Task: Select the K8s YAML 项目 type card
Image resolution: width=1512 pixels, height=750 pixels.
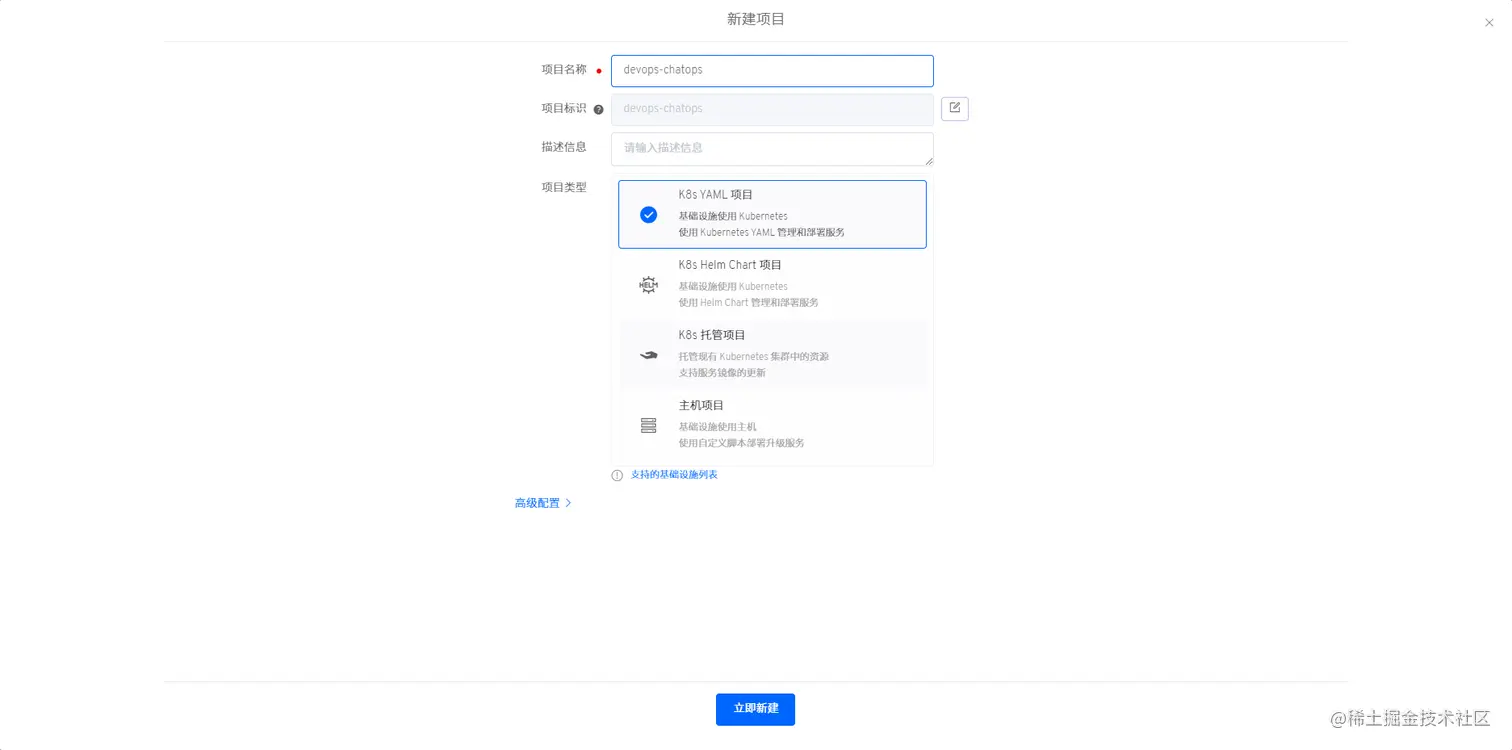Action: click(x=772, y=214)
